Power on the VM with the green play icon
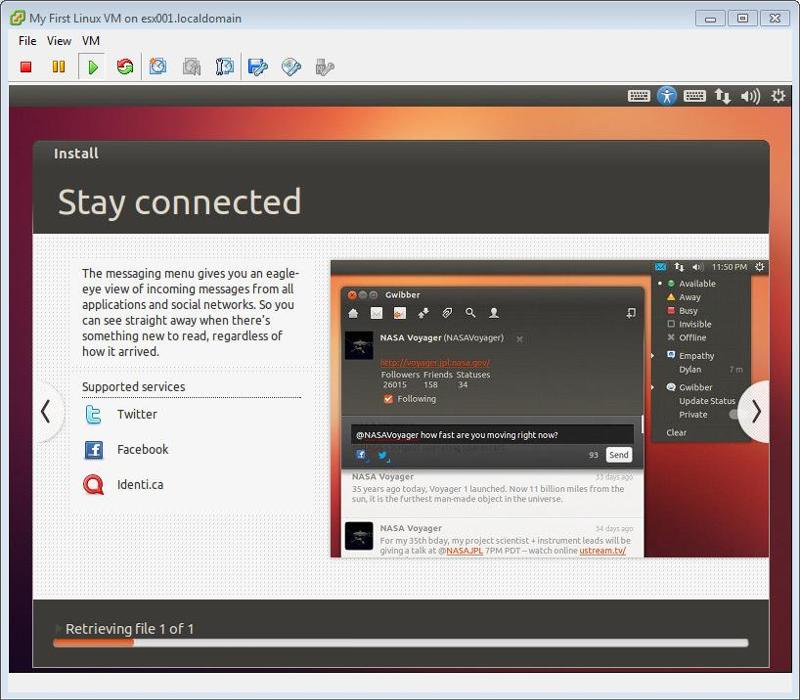 92,67
